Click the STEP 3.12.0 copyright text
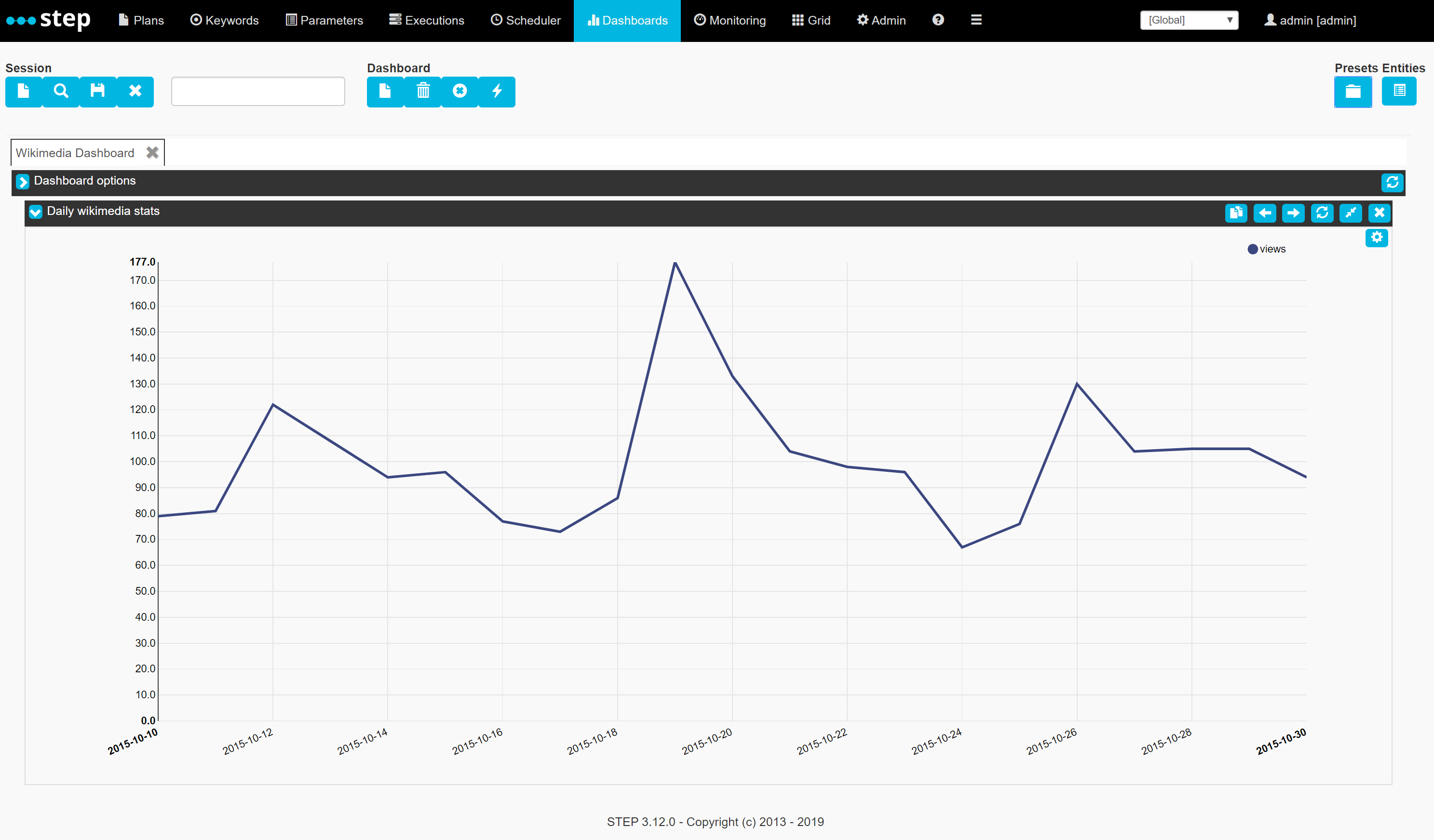Viewport: 1434px width, 840px height. tap(715, 822)
